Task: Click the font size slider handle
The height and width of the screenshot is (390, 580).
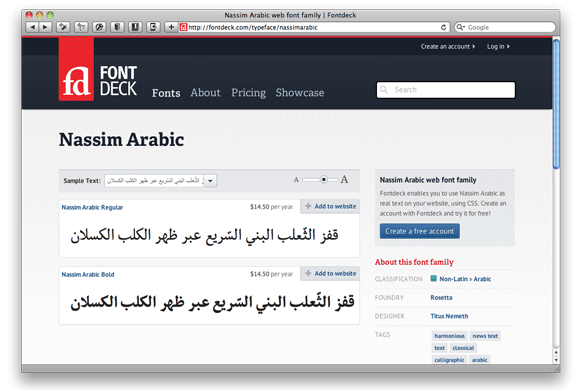Action: click(x=324, y=179)
